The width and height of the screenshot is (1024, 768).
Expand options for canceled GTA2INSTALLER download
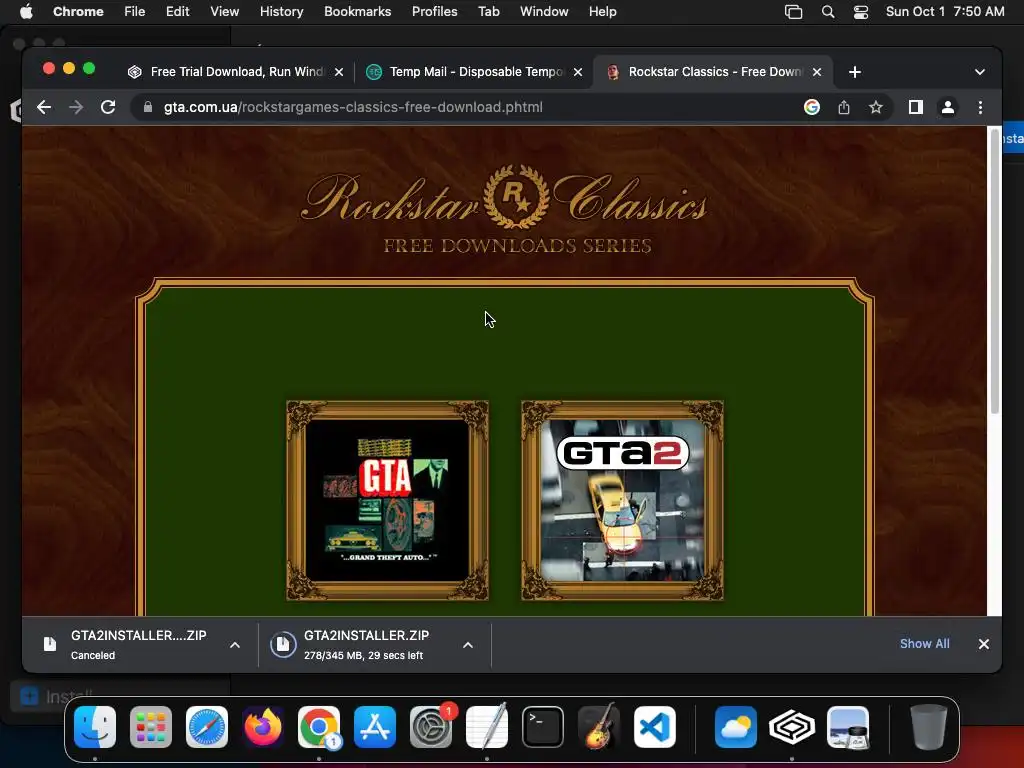coord(235,645)
